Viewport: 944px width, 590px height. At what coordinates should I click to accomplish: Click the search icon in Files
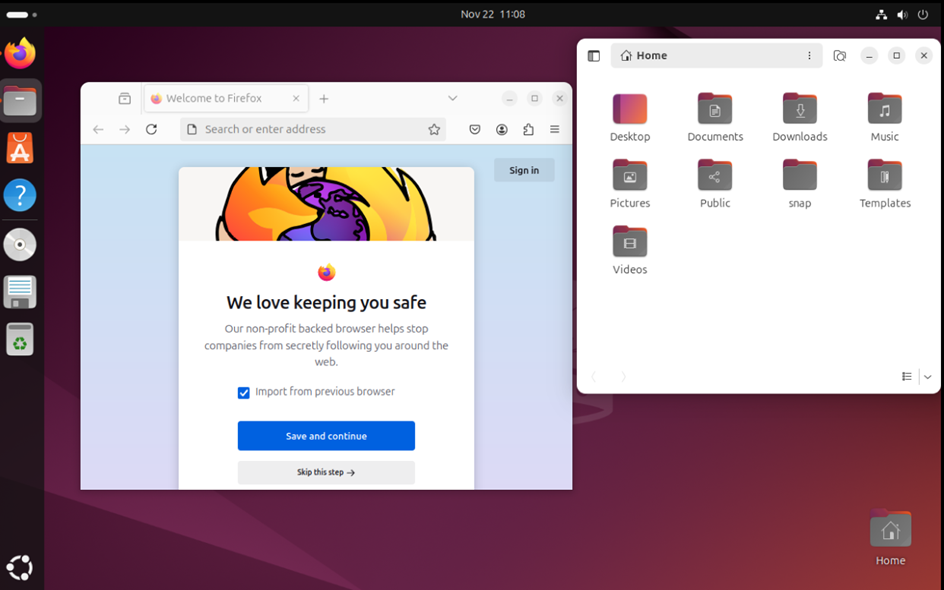coord(840,56)
